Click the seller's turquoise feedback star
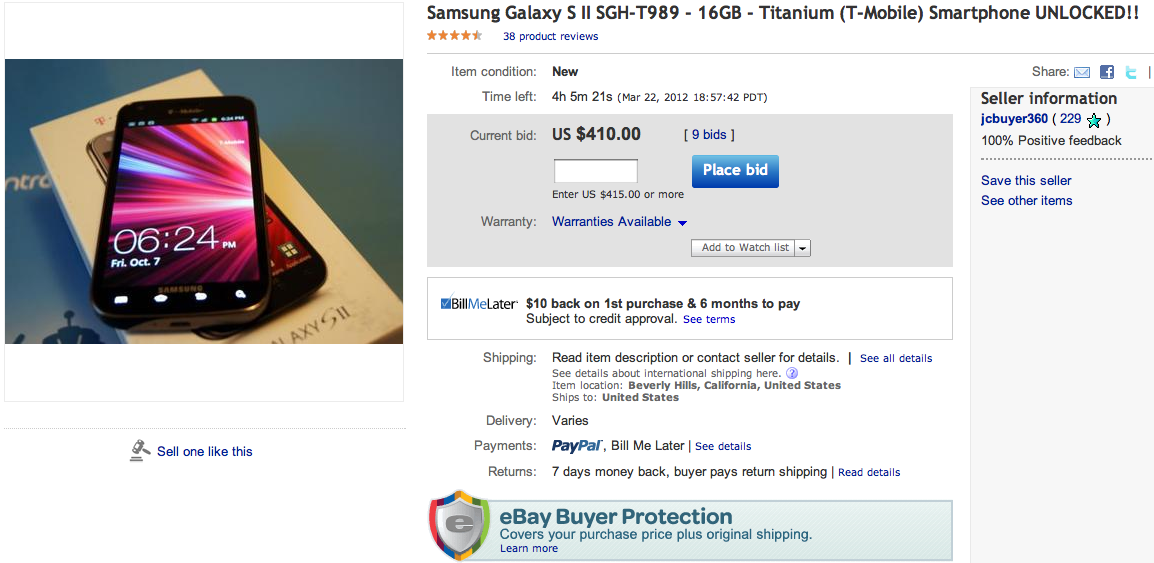The width and height of the screenshot is (1154, 563). tap(1094, 120)
